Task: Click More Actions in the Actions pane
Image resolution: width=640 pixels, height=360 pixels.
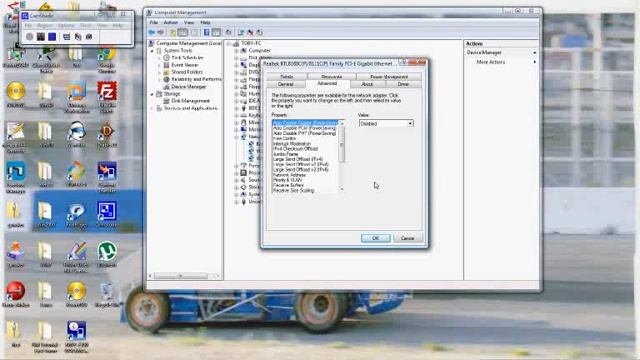Action: click(491, 62)
